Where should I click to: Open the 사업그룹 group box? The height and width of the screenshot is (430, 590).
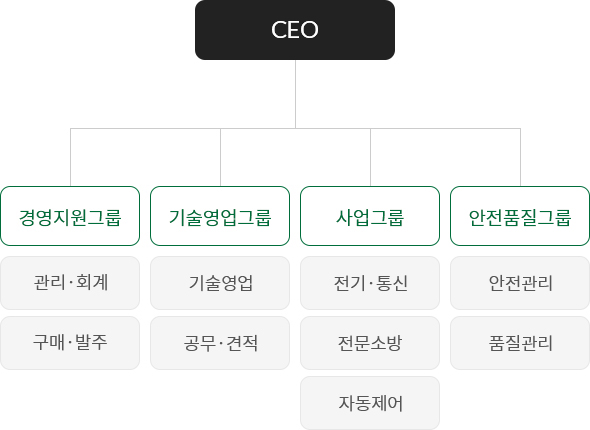tap(370, 216)
